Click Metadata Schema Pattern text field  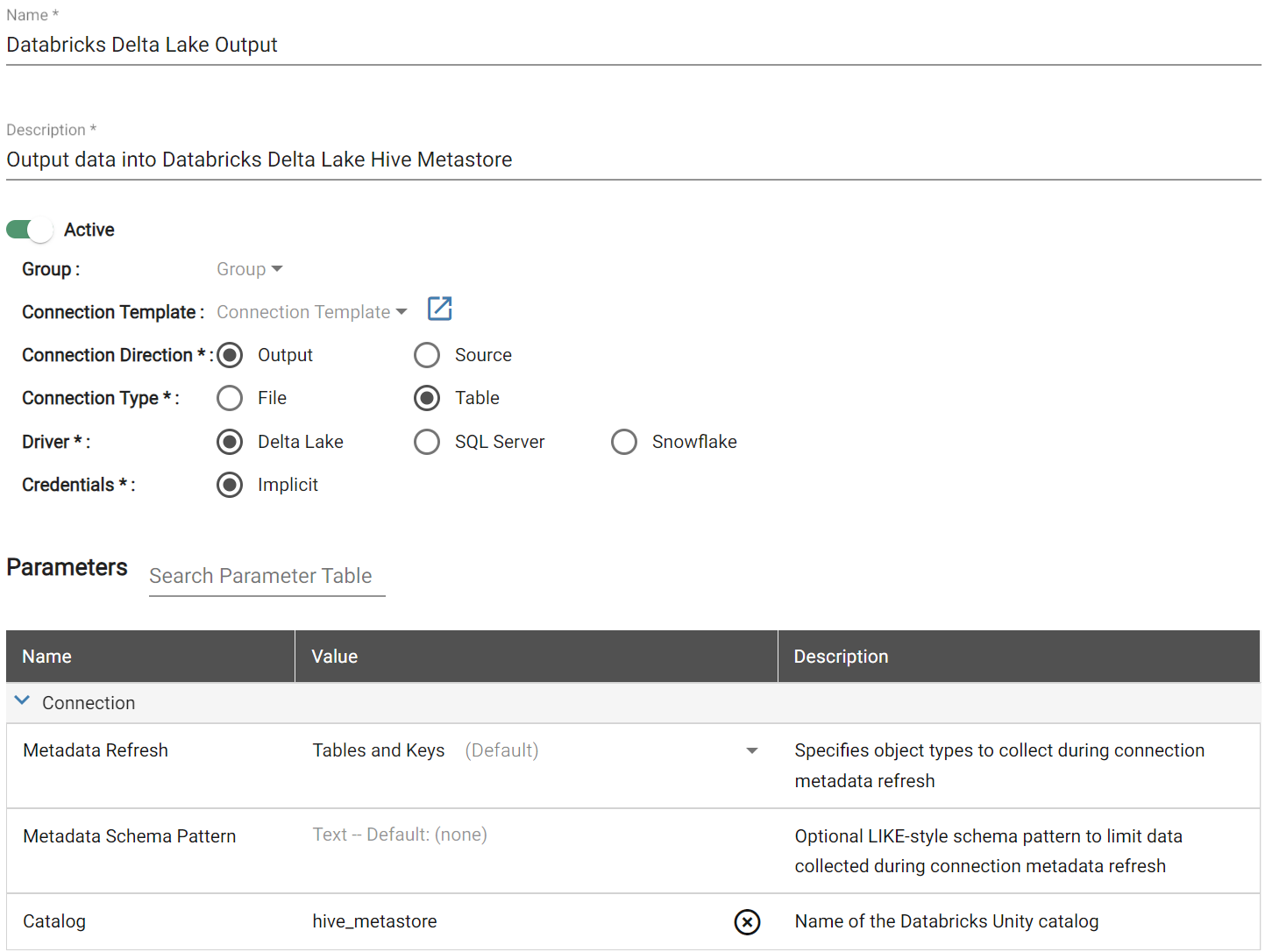tap(536, 835)
